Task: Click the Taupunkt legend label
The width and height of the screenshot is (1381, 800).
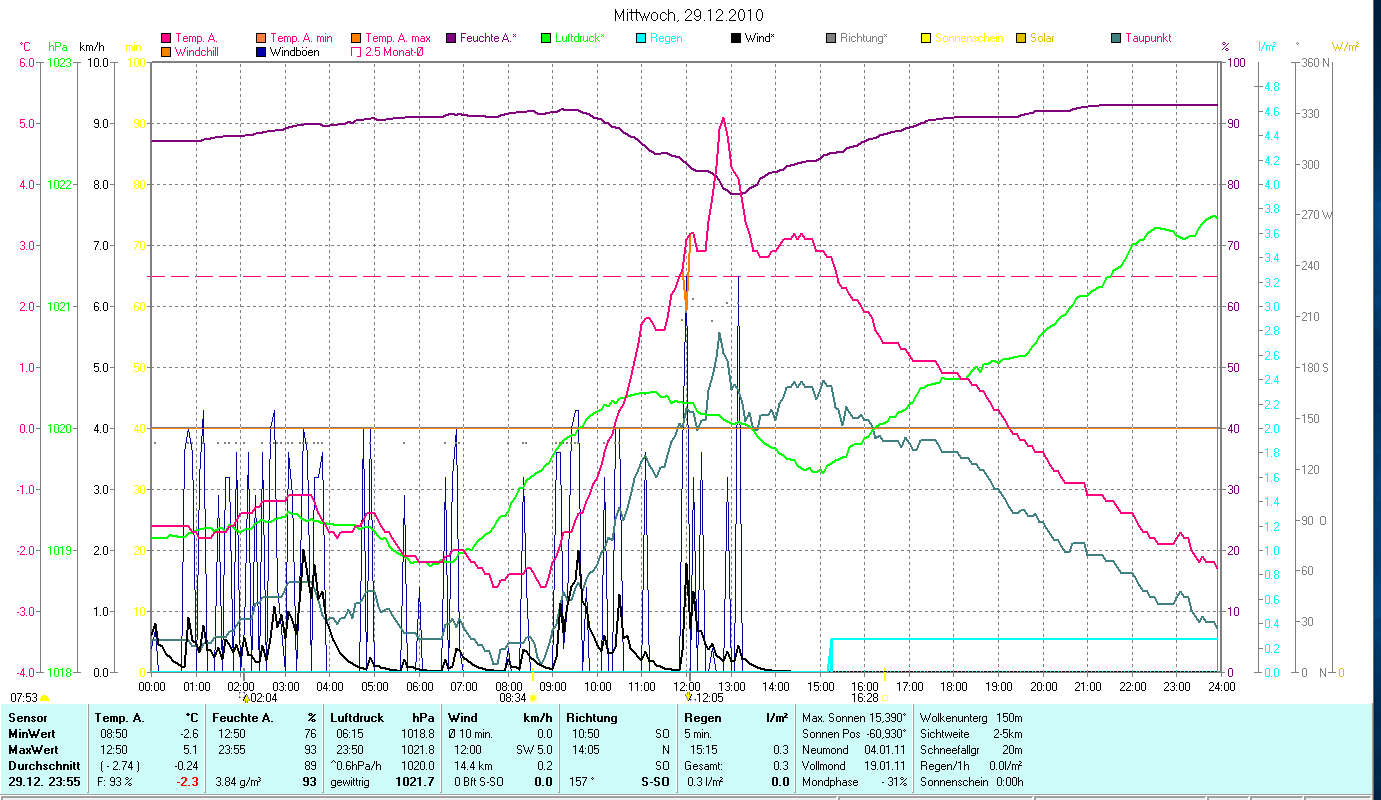Action: click(x=1148, y=38)
